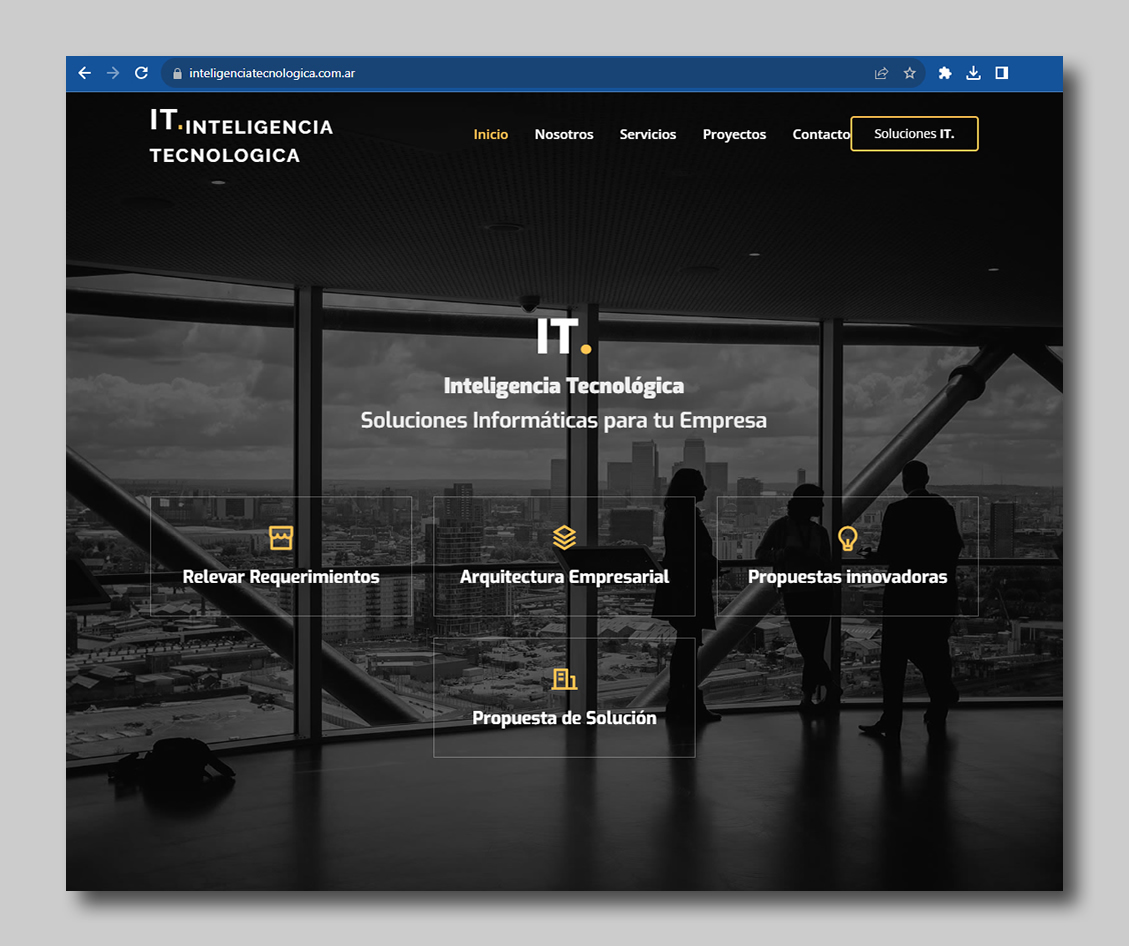Open the Nosotros navigation item

(564, 134)
